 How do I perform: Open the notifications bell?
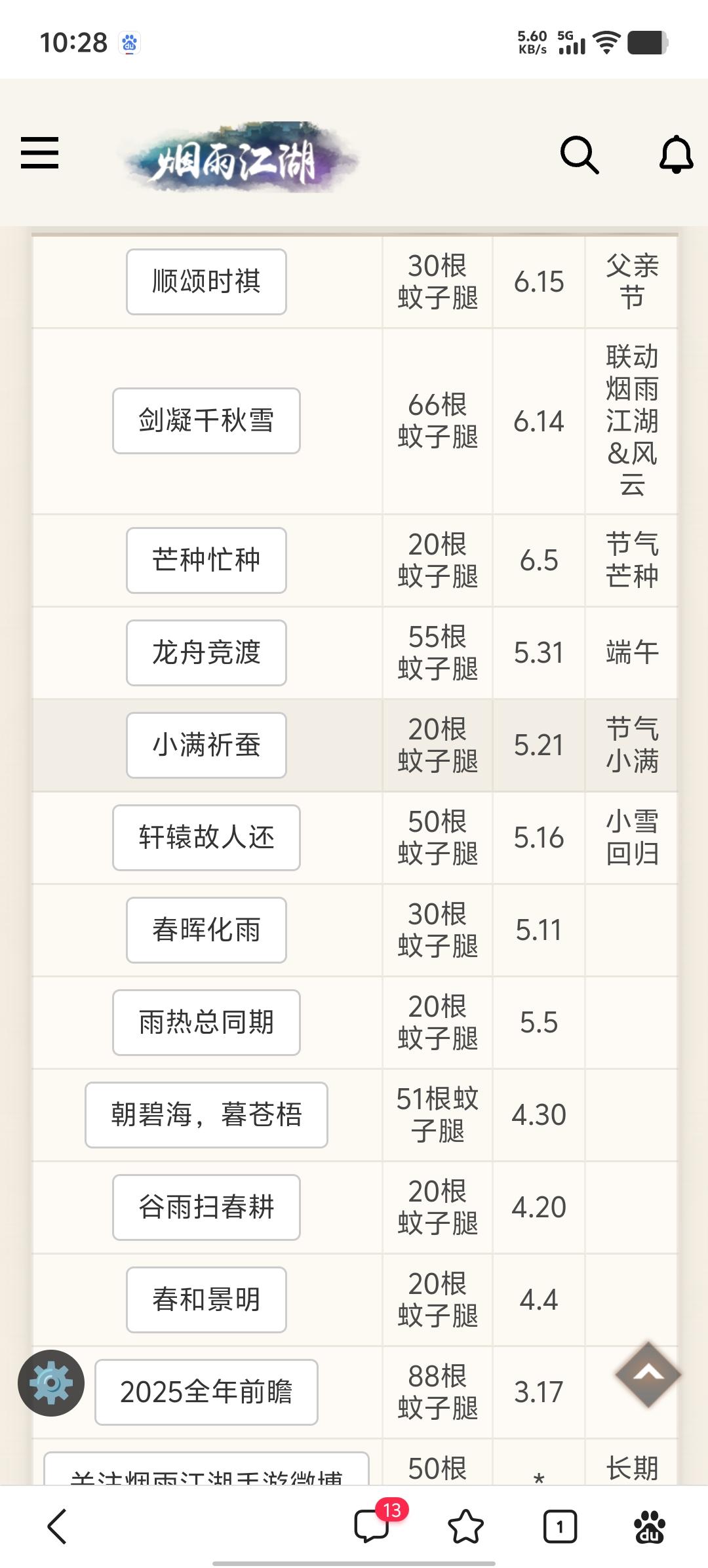tap(676, 155)
